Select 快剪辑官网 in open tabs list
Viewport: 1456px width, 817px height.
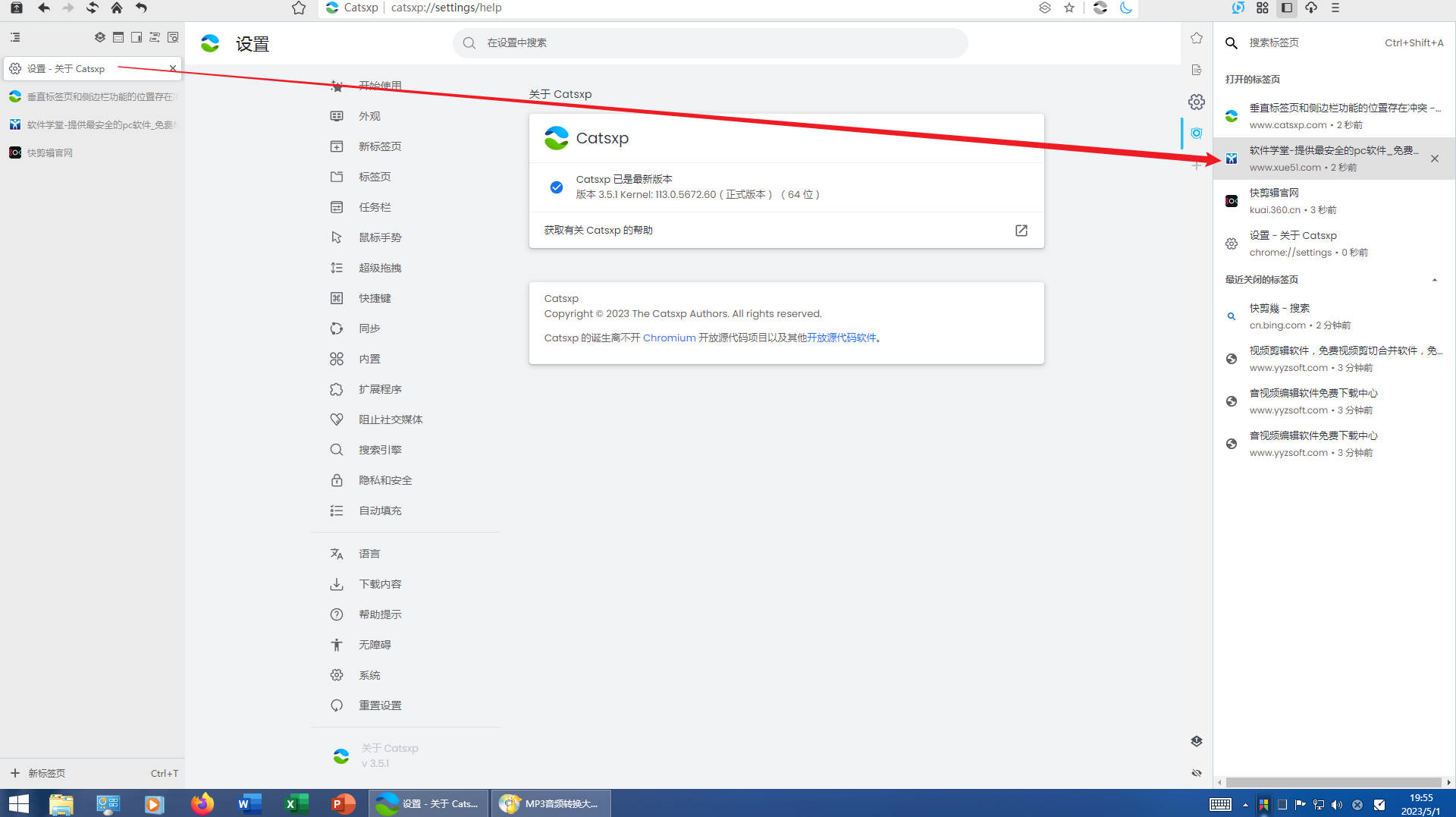tap(1335, 201)
